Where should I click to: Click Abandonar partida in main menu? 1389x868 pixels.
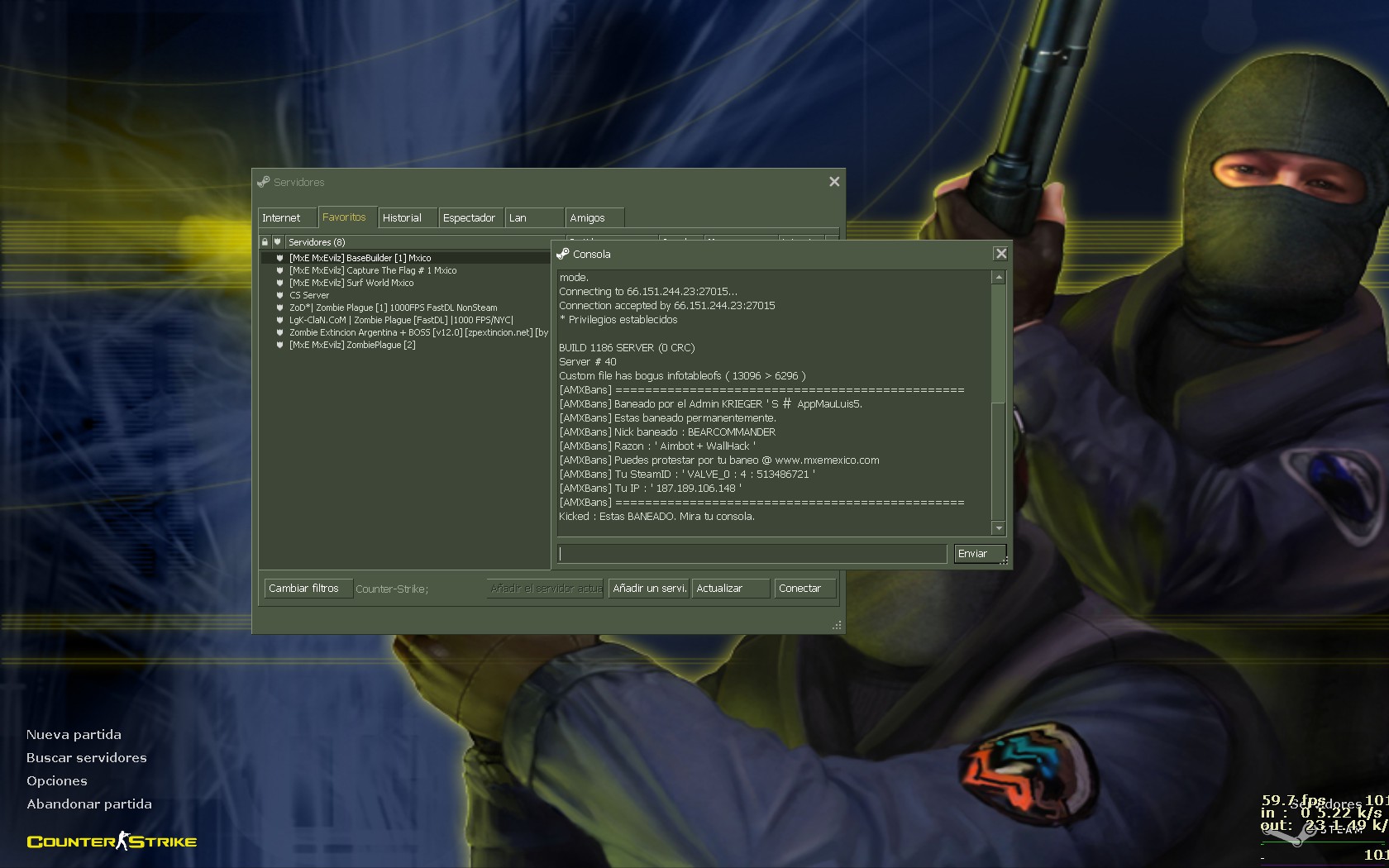click(89, 804)
